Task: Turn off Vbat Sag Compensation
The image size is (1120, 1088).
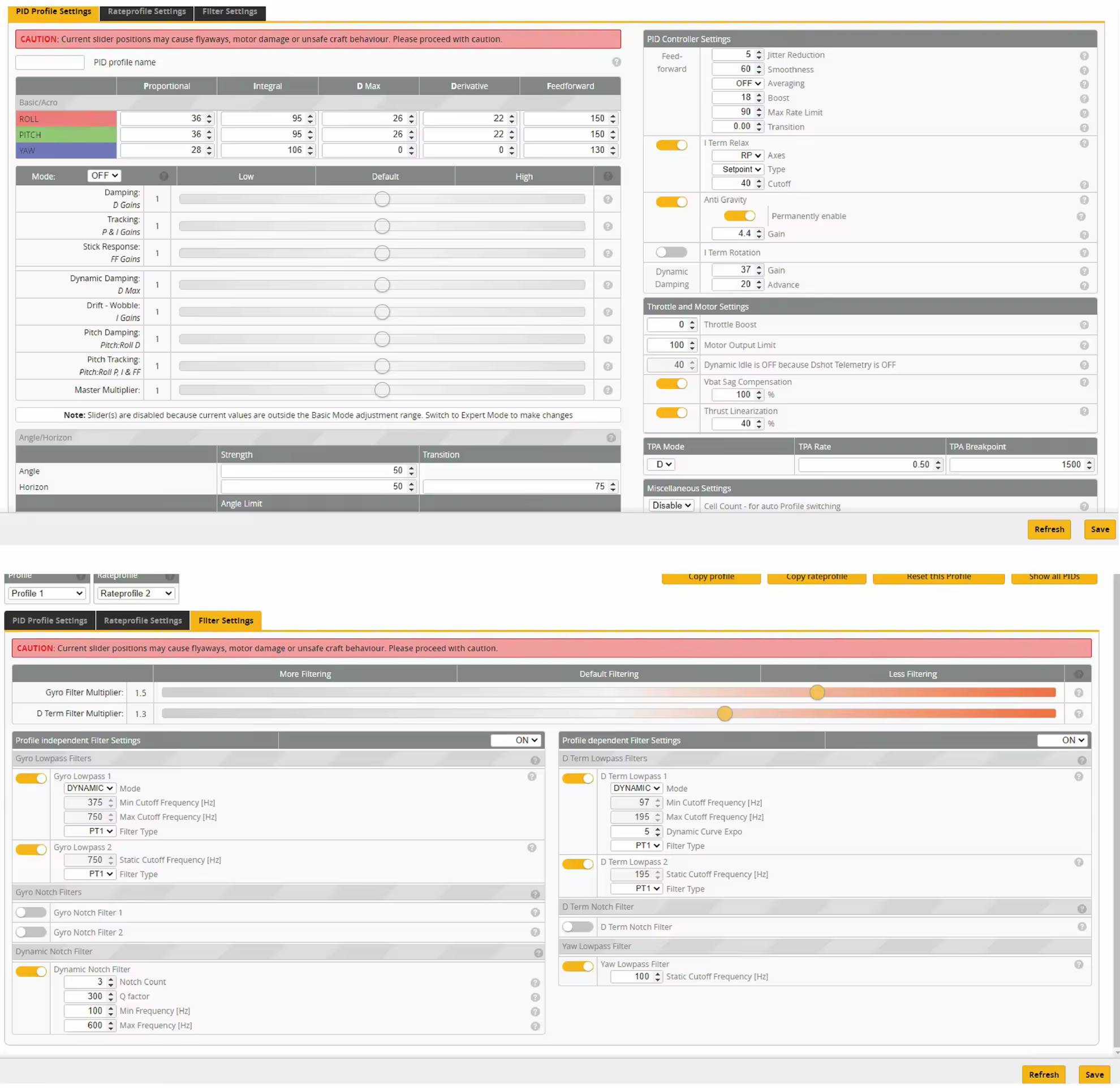Action: pyautogui.click(x=671, y=383)
